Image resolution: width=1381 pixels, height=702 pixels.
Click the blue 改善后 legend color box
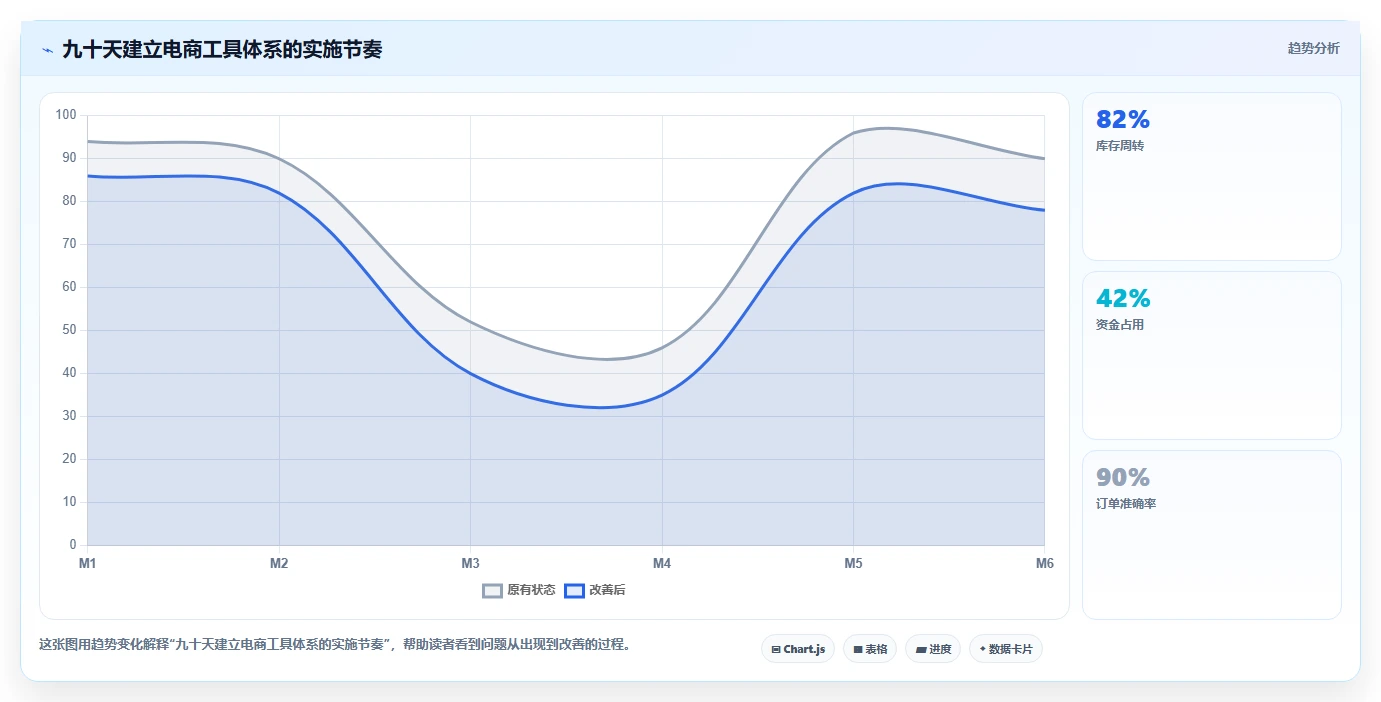[x=574, y=590]
